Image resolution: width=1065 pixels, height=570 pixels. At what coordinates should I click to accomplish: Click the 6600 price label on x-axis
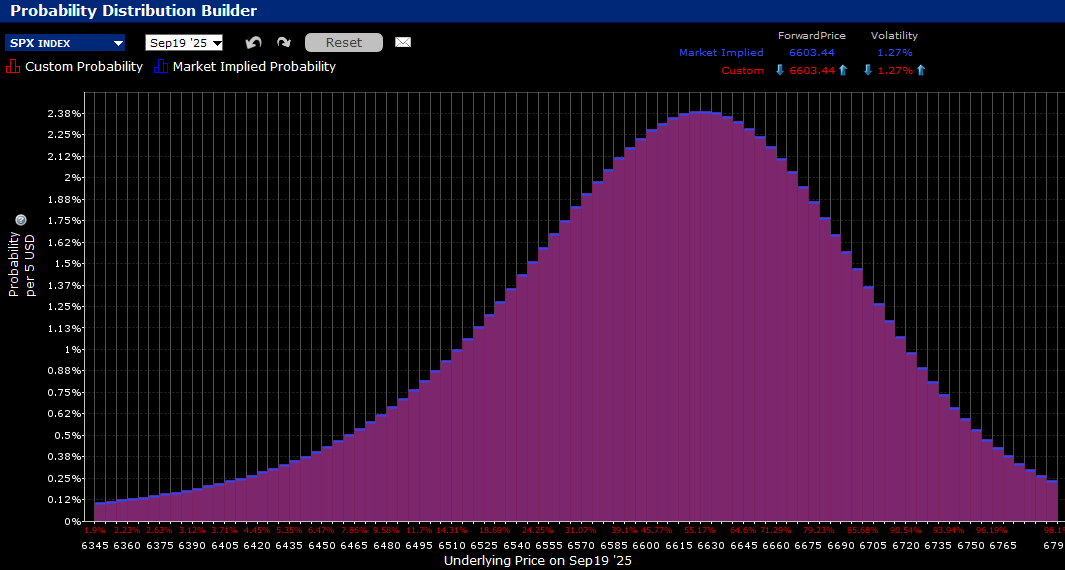point(645,545)
